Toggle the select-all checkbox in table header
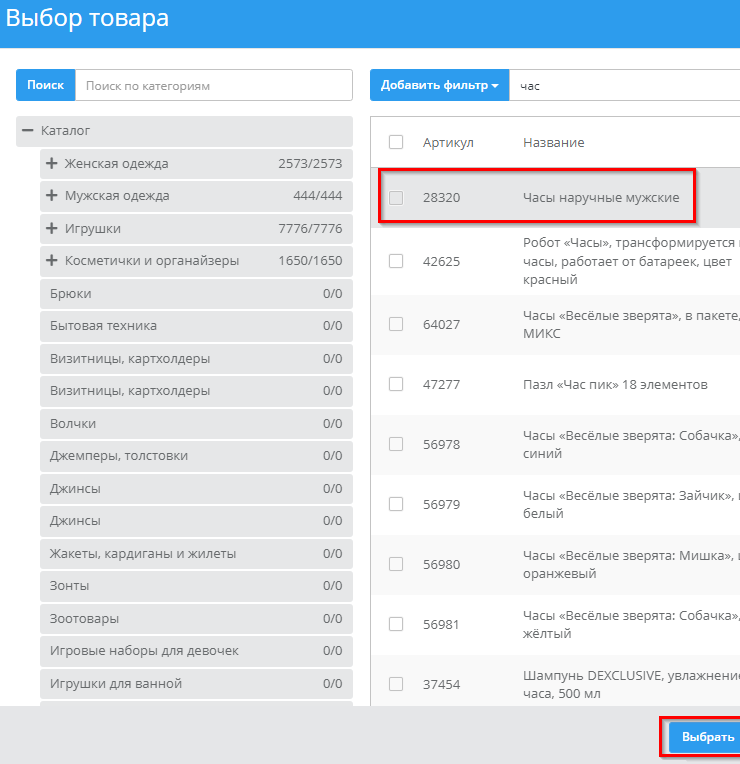The image size is (740, 764). click(x=396, y=142)
